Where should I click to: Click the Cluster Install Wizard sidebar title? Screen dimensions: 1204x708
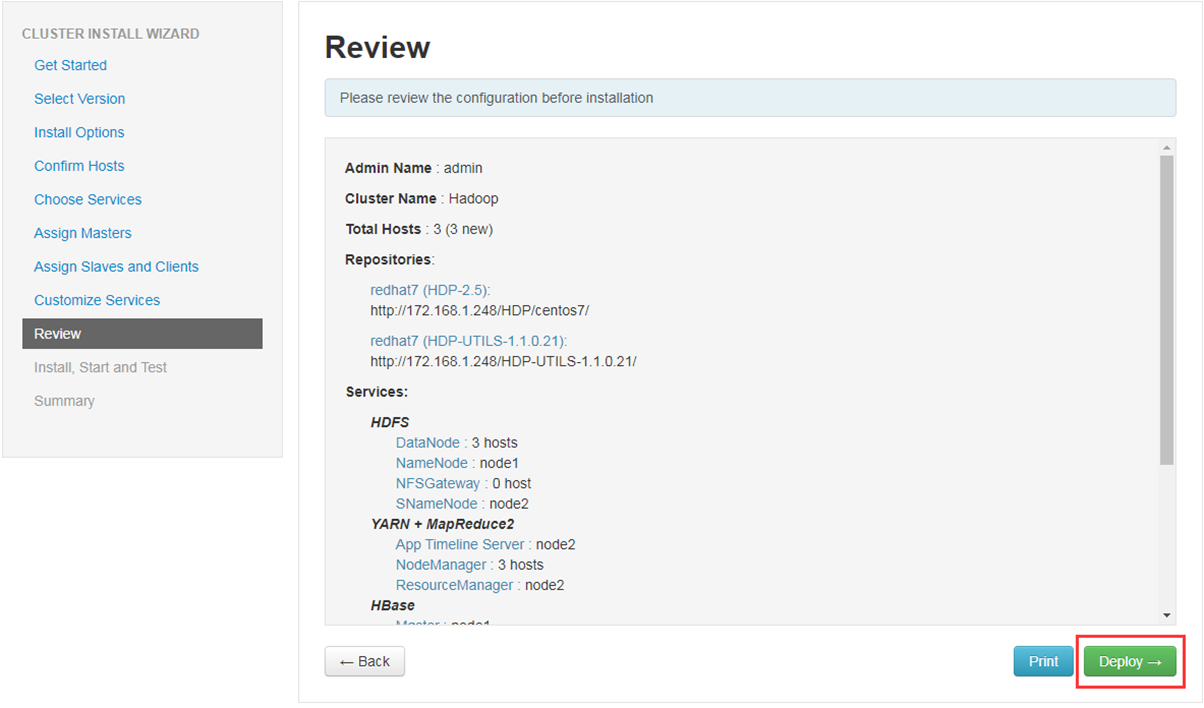111,34
